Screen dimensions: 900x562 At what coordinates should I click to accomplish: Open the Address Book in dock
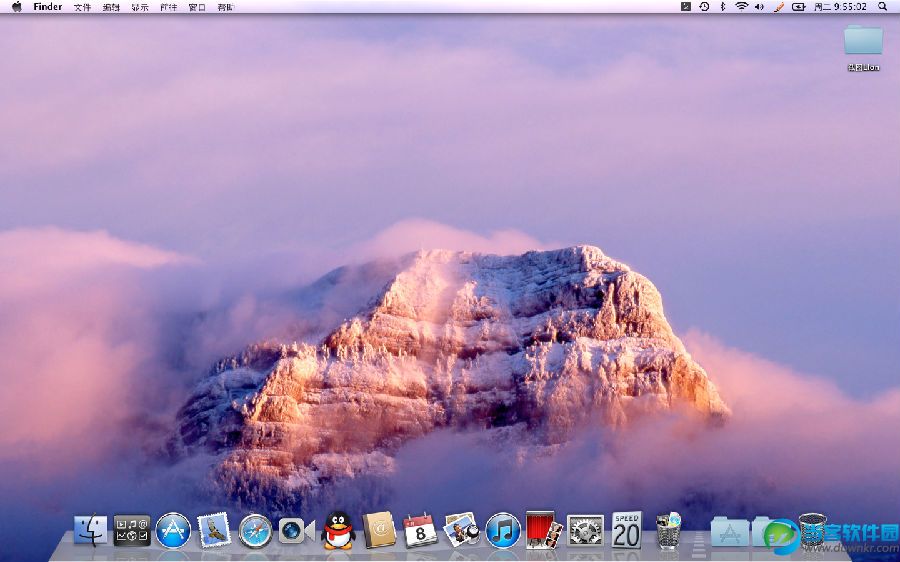380,530
